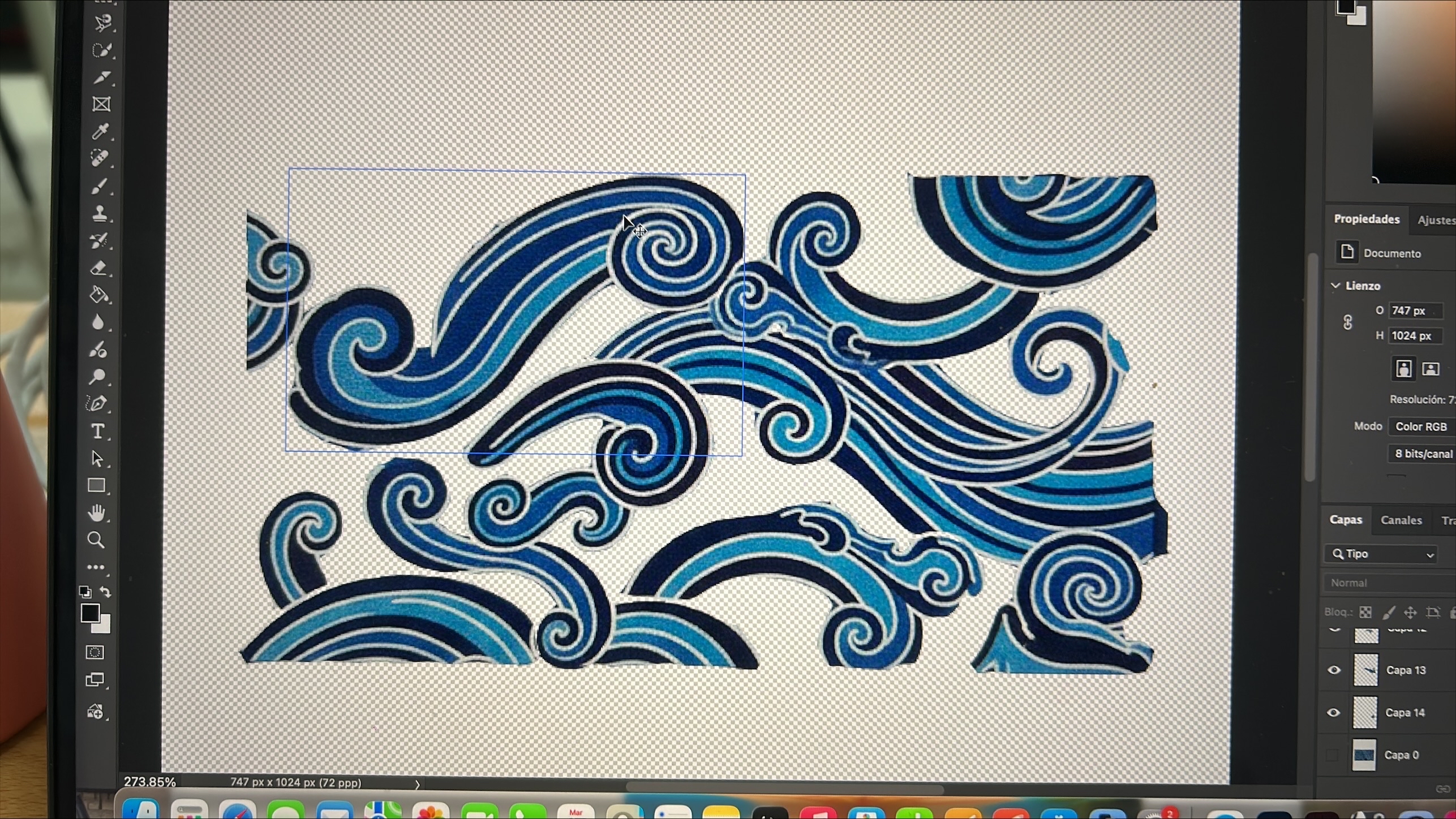Set canvas to landscape orientation
Image resolution: width=1456 pixels, height=819 pixels.
[x=1430, y=369]
